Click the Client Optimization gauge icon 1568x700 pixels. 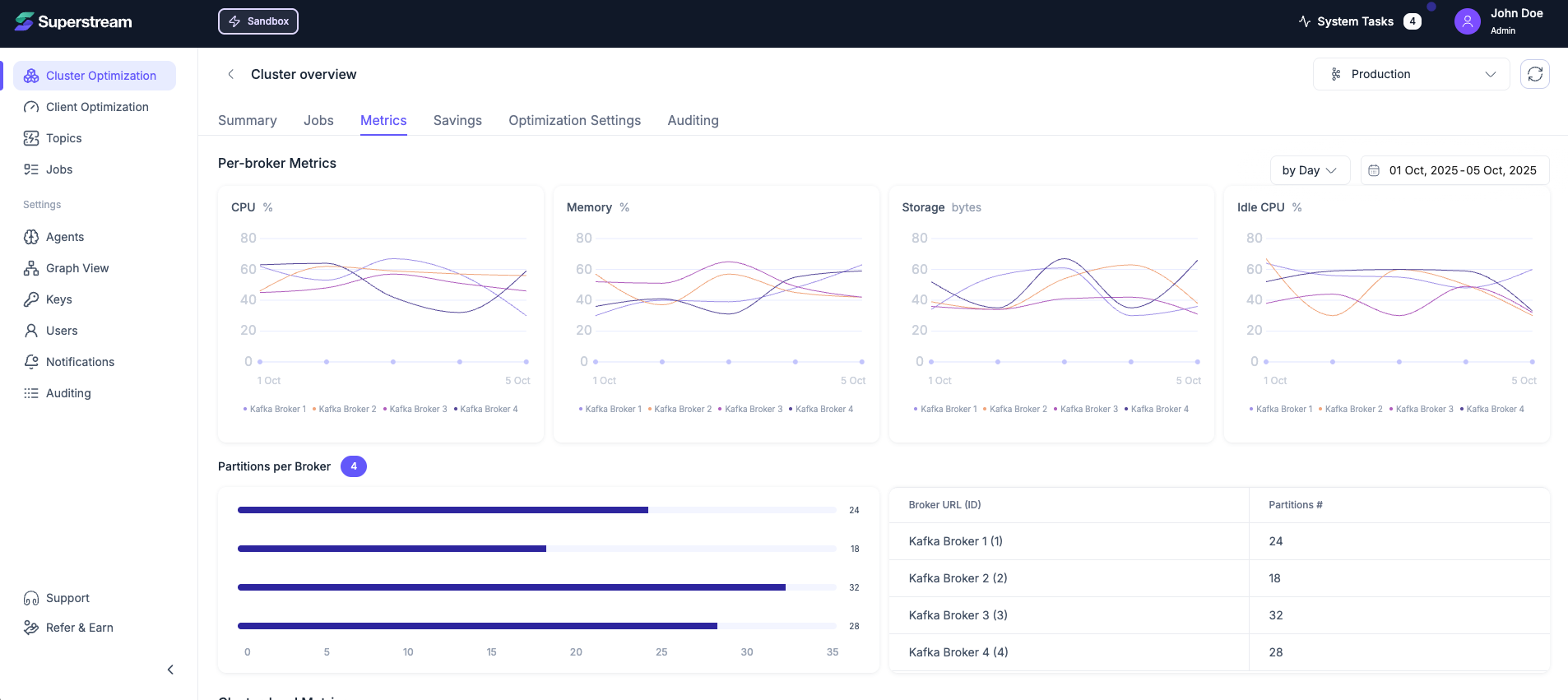[x=31, y=107]
